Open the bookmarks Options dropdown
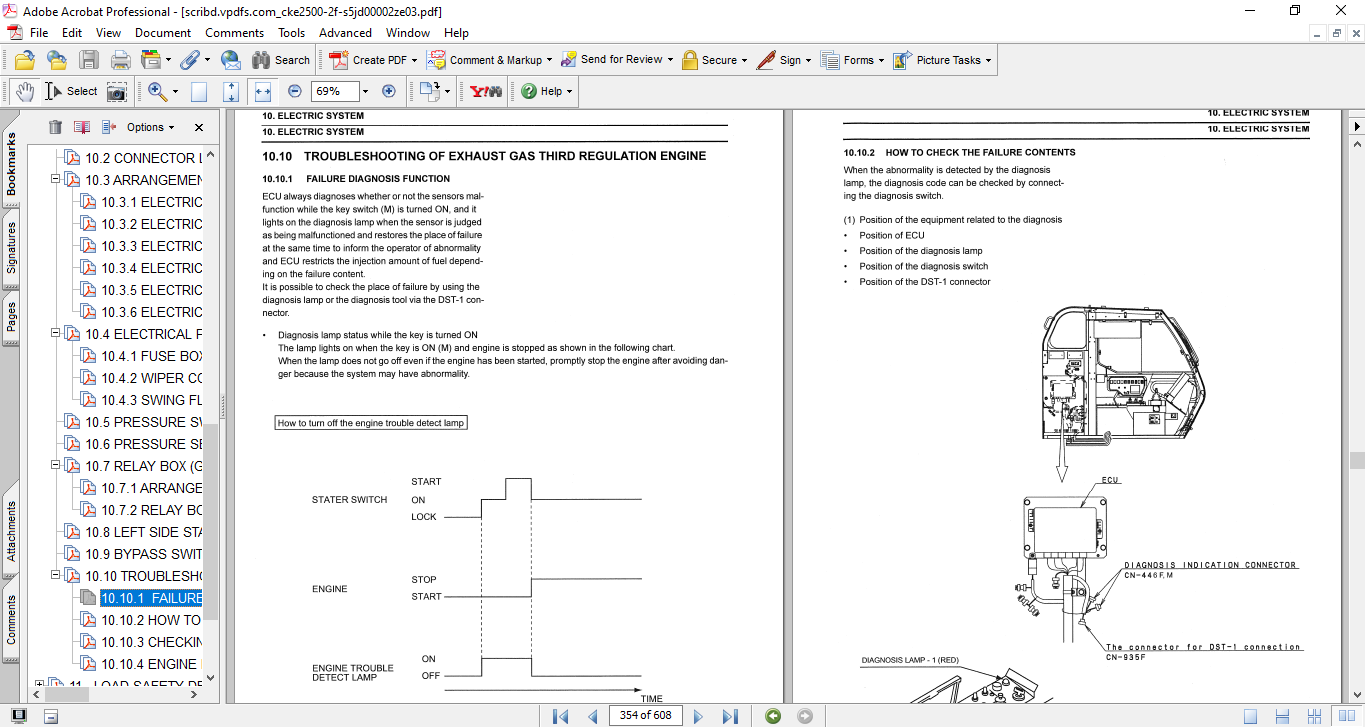The width and height of the screenshot is (1365, 727). (x=150, y=127)
